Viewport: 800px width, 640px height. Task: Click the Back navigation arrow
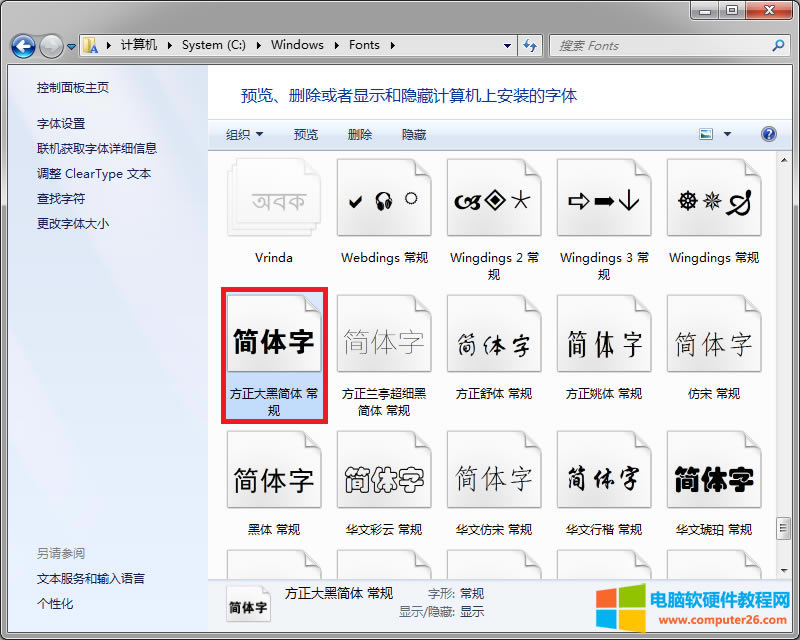(23, 46)
